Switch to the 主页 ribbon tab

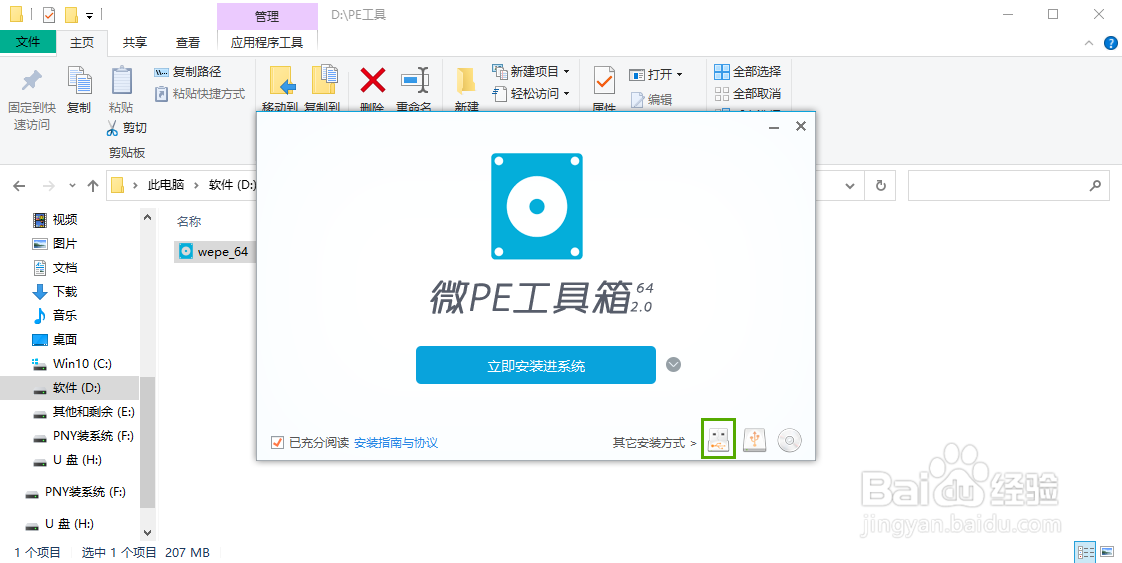82,43
